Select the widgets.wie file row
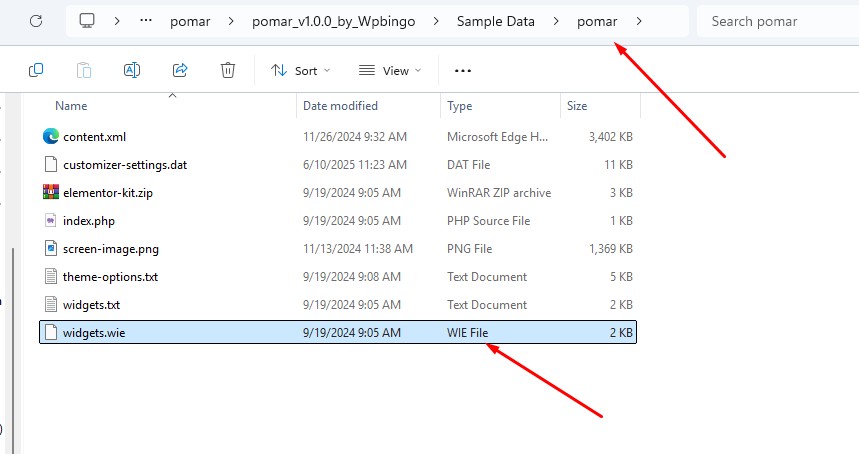Screen dimensions: 859x454 (337, 332)
